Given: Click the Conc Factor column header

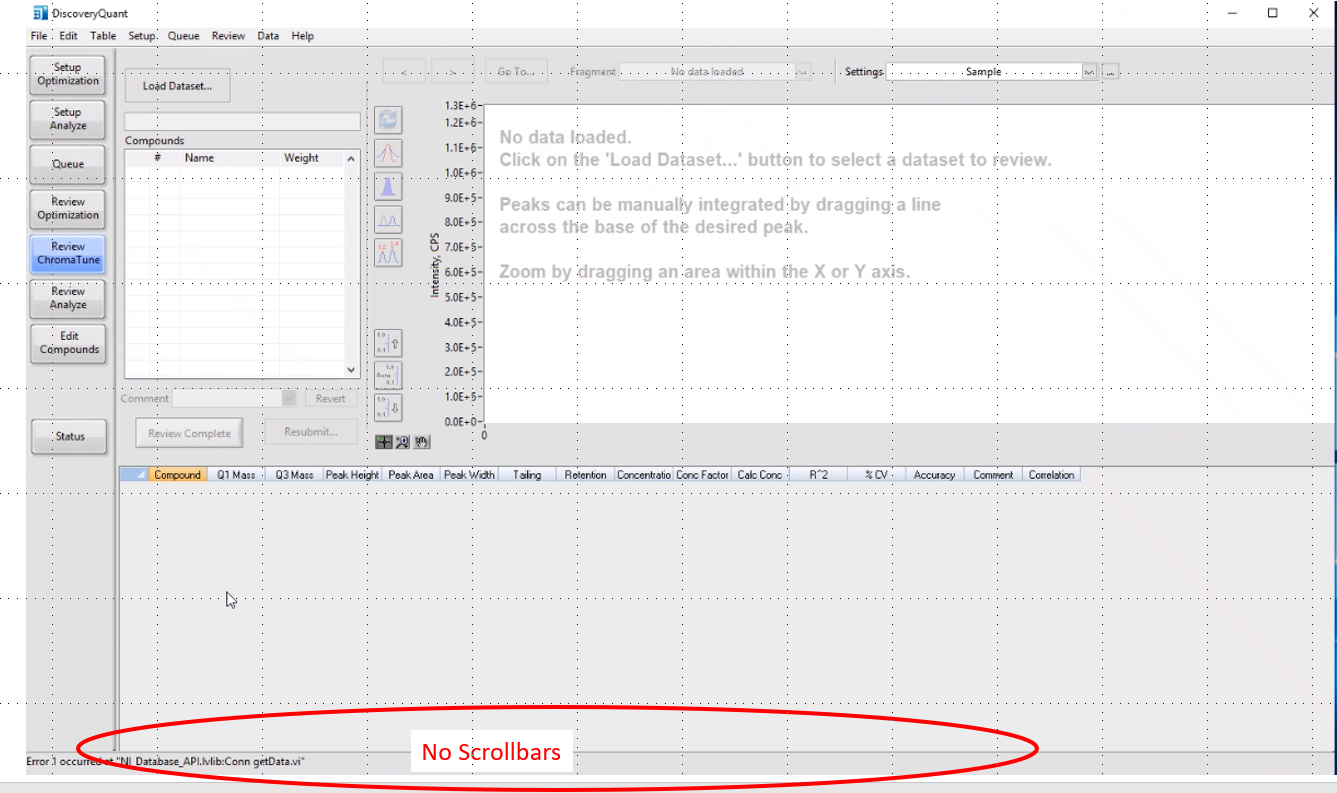Looking at the screenshot, I should click(x=702, y=475).
